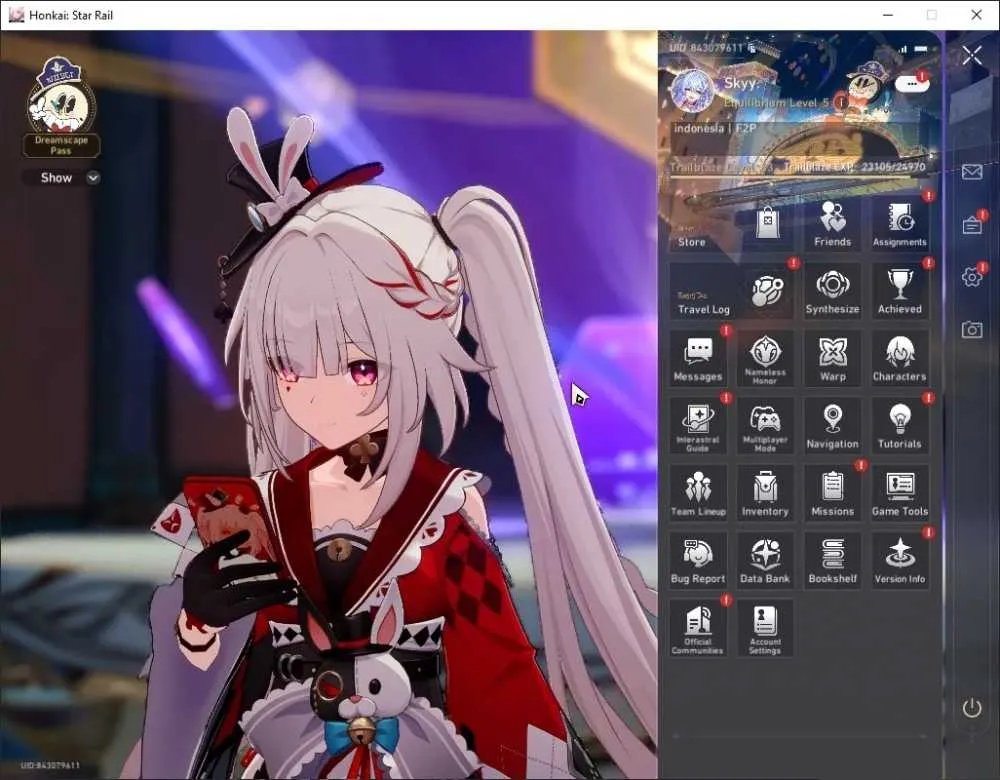The width and height of the screenshot is (1000, 780).
Task: Open Nameless Honor battle pass
Action: pyautogui.click(x=765, y=358)
